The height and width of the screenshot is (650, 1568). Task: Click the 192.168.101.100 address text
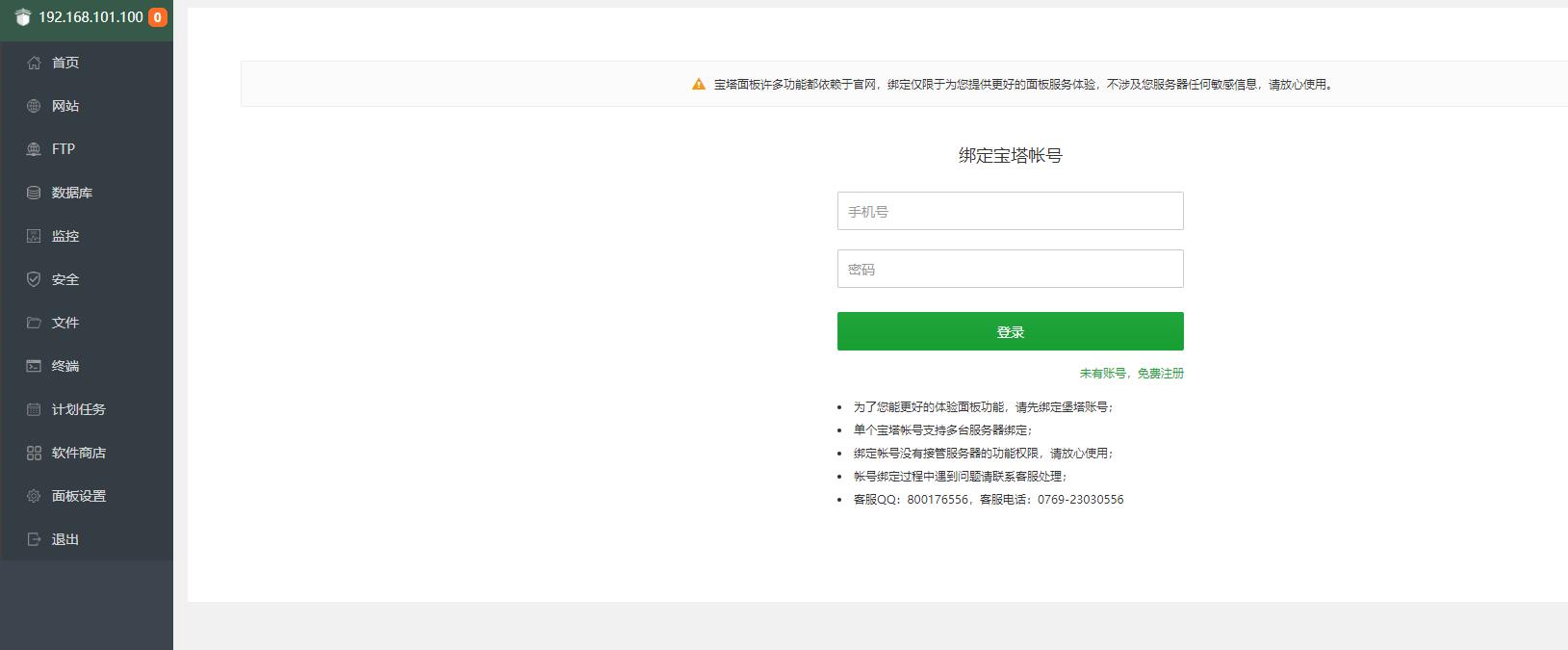click(91, 17)
